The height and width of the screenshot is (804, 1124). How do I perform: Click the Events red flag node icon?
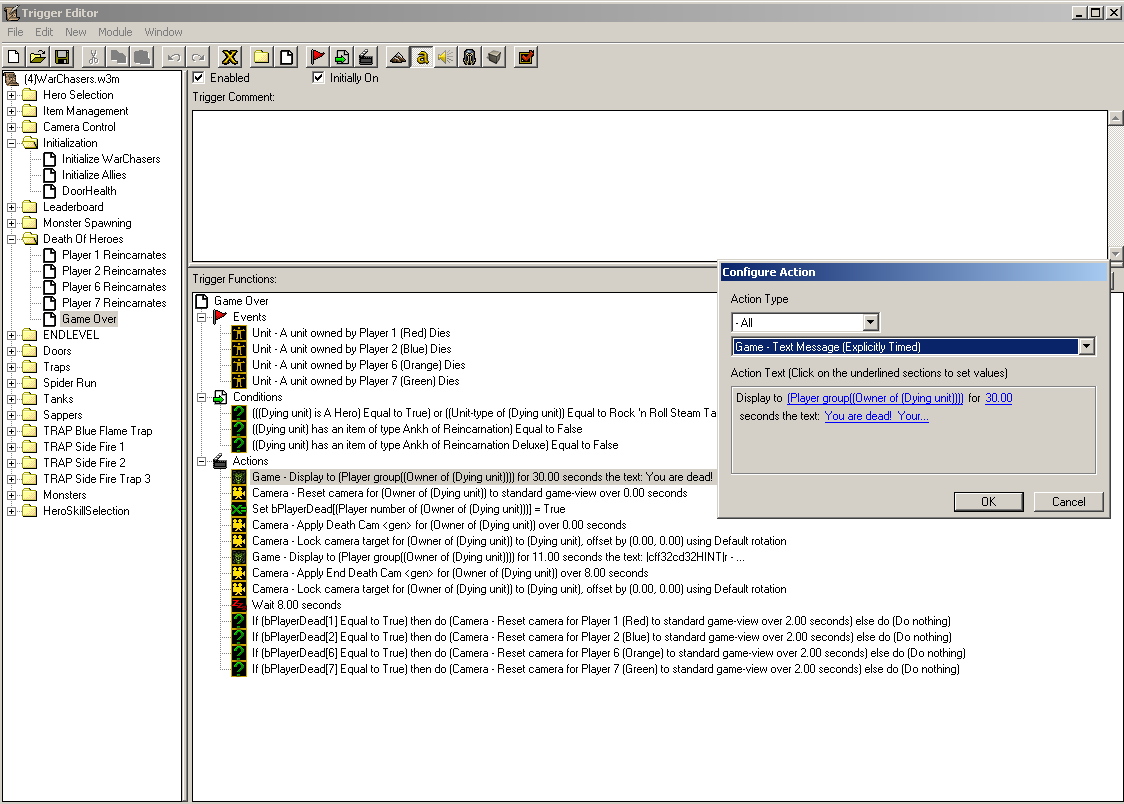coord(220,317)
